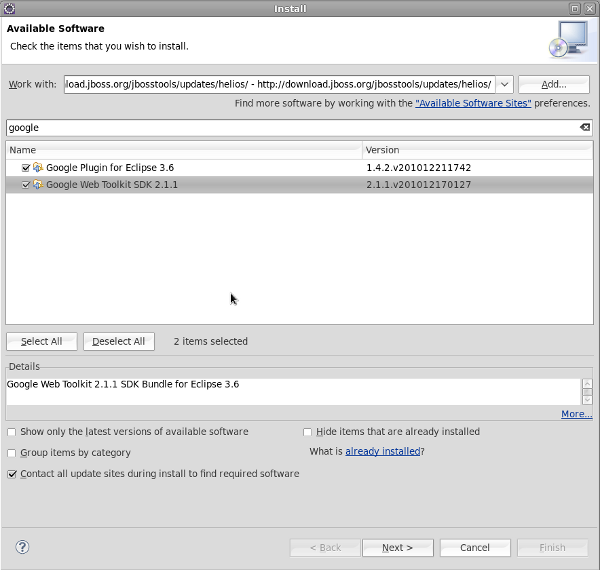Viewport: 600px width, 570px height.
Task: Select the Google Web Toolkit SDK 2.1.1 row
Action: (299, 184)
